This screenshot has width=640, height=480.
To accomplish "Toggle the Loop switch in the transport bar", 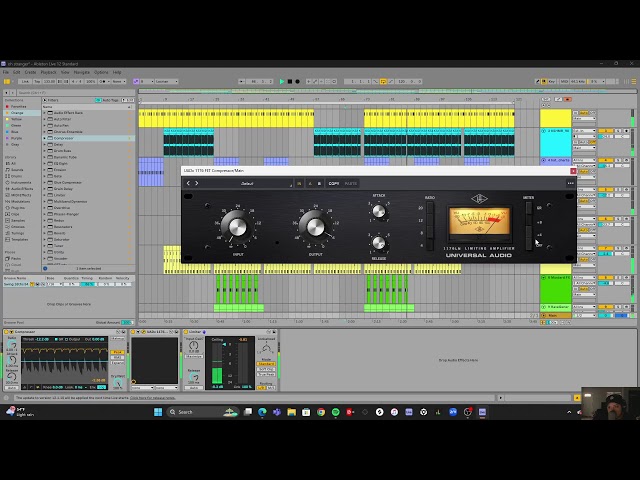I will [x=383, y=82].
